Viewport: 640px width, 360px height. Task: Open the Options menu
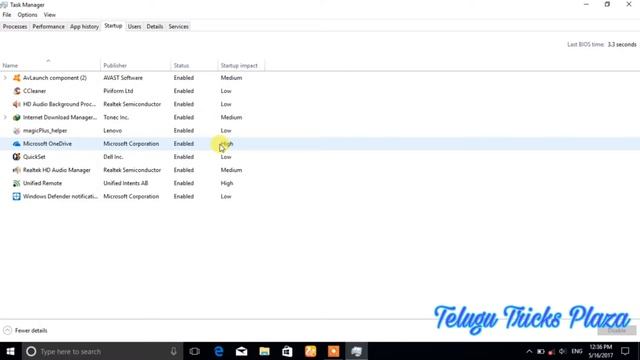point(27,15)
